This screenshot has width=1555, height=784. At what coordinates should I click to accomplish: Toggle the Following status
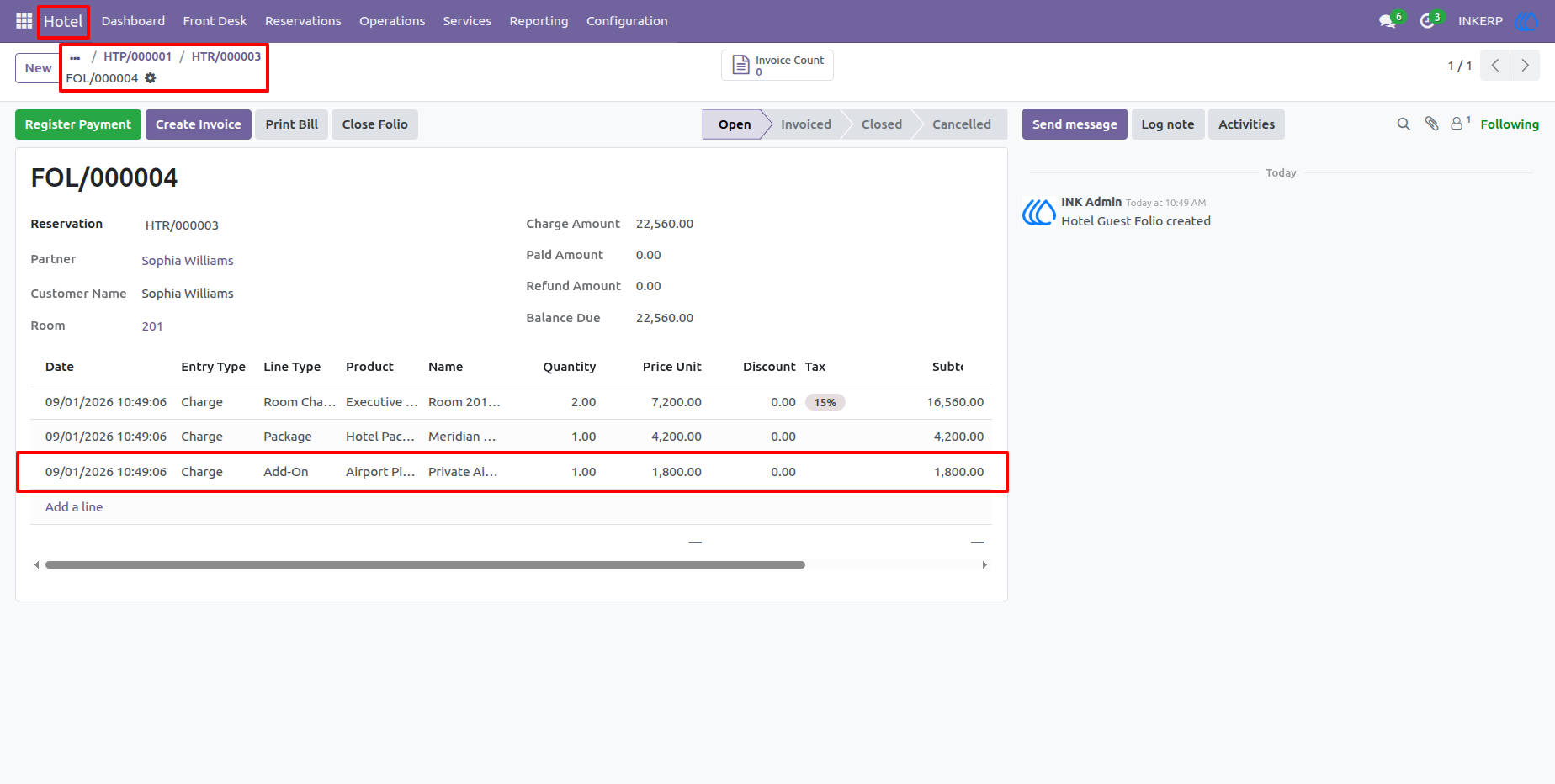pos(1510,124)
